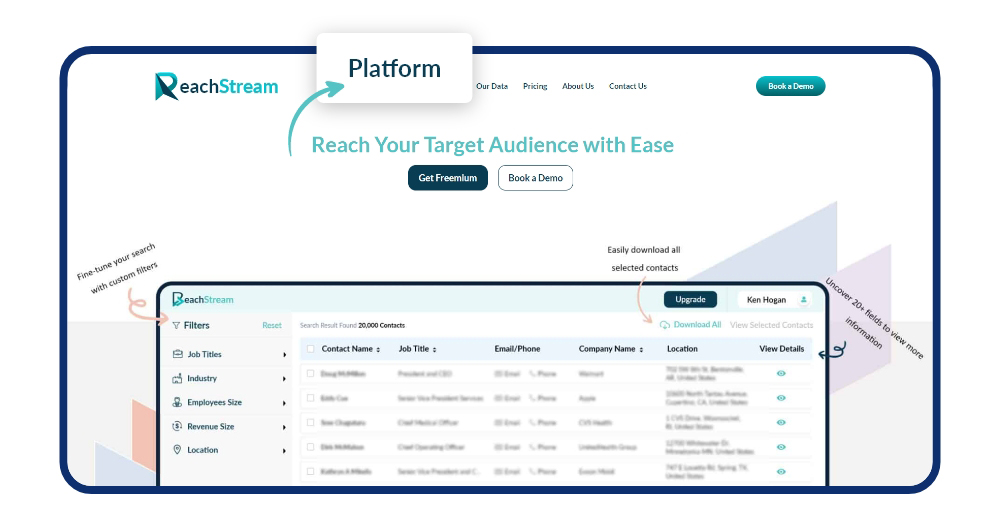Image resolution: width=1000 pixels, height=521 pixels.
Task: Click the dollar icon beside Revenue Size
Action: (x=177, y=426)
